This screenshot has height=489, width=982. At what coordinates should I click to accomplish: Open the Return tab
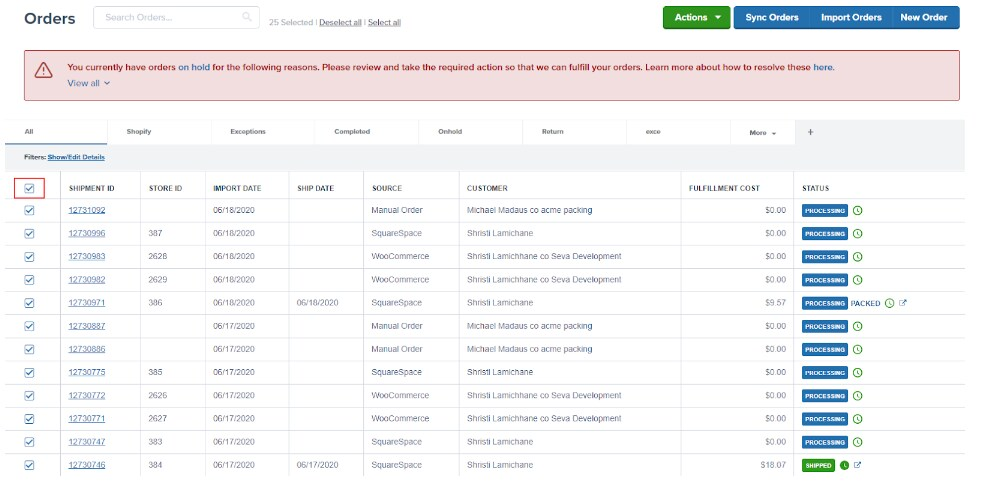574,132
